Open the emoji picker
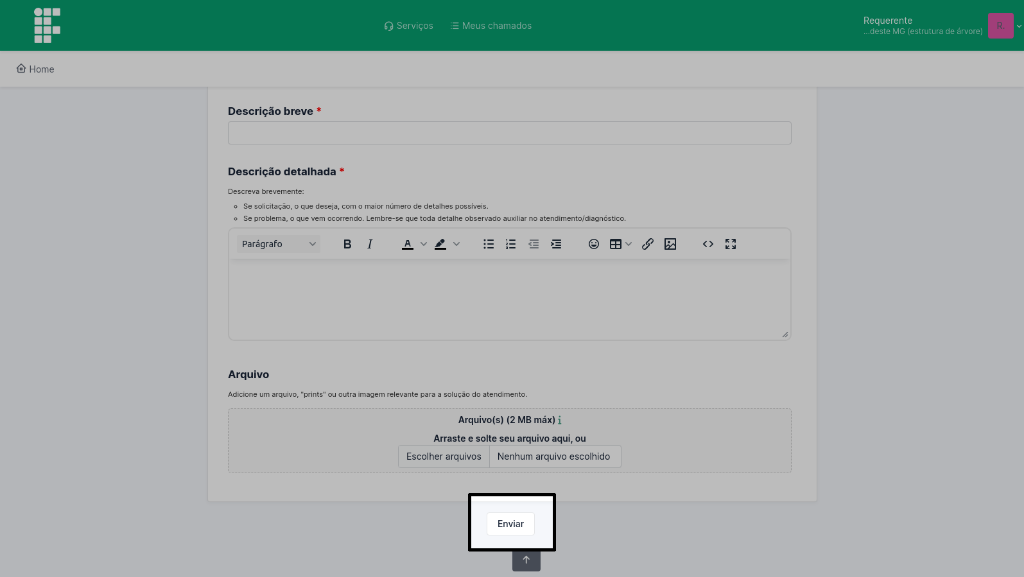Viewport: 1024px width, 577px height. coord(593,244)
